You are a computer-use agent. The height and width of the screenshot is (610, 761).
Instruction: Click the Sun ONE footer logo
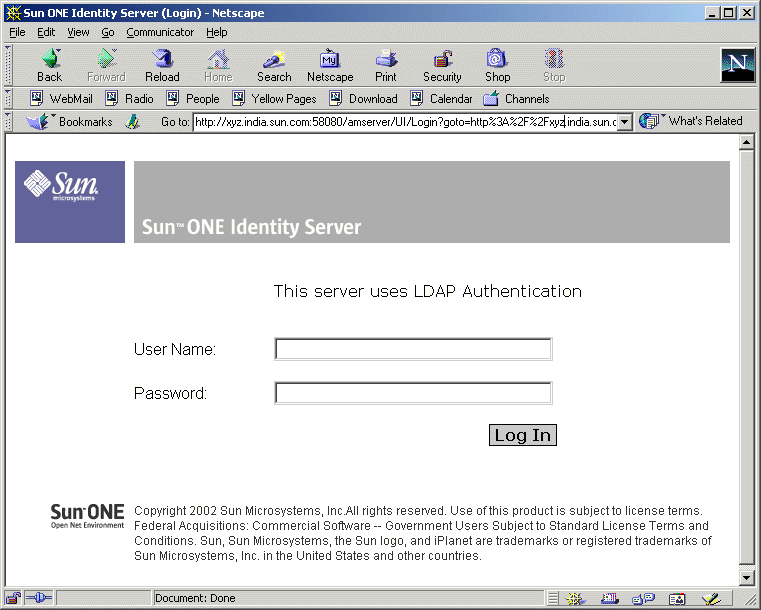pos(87,516)
